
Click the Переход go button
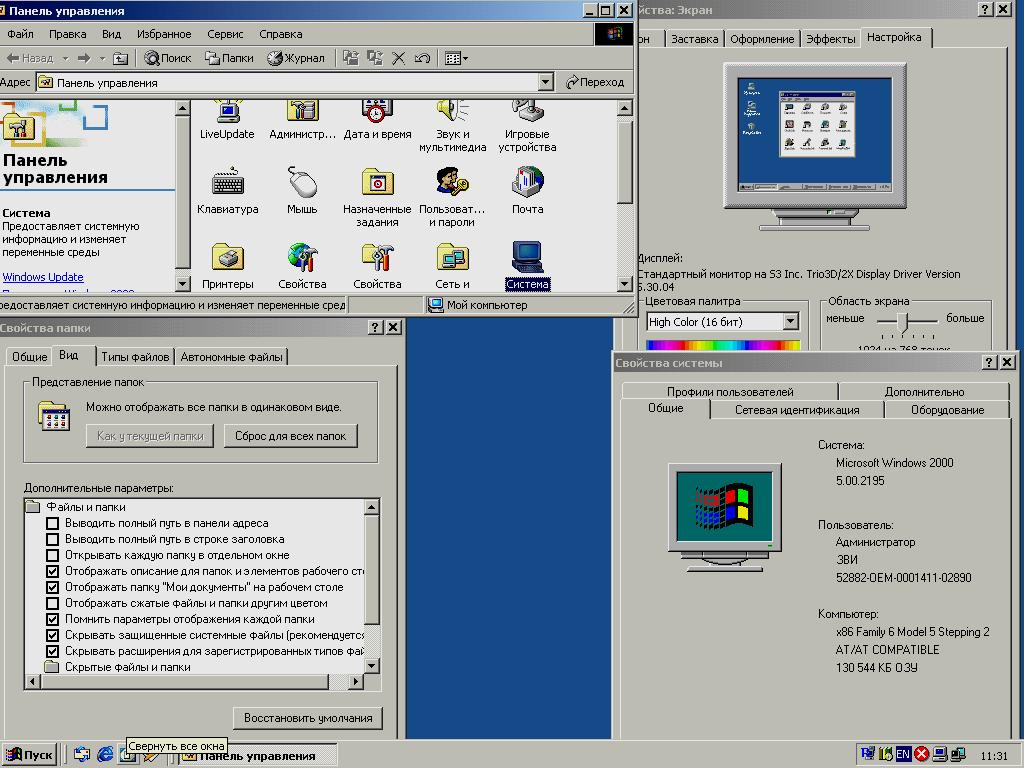click(595, 82)
